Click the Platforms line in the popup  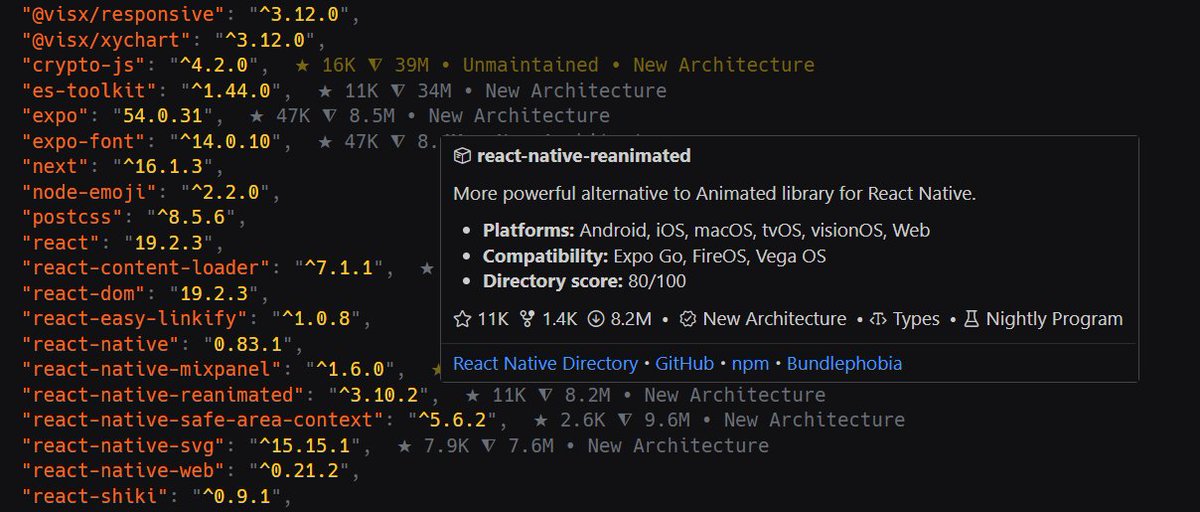[707, 230]
